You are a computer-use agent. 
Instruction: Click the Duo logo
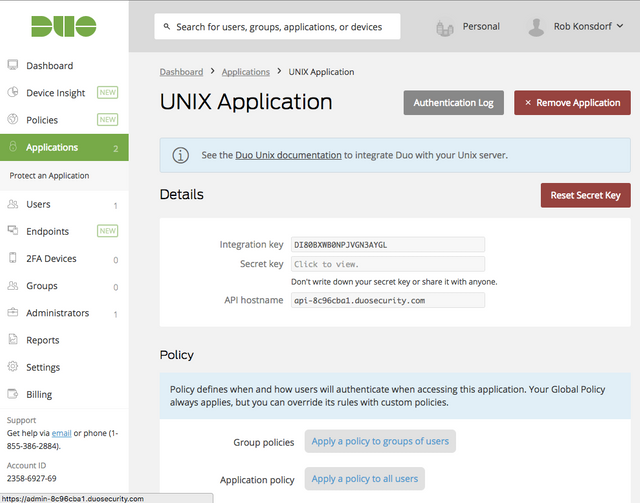pyautogui.click(x=64, y=27)
